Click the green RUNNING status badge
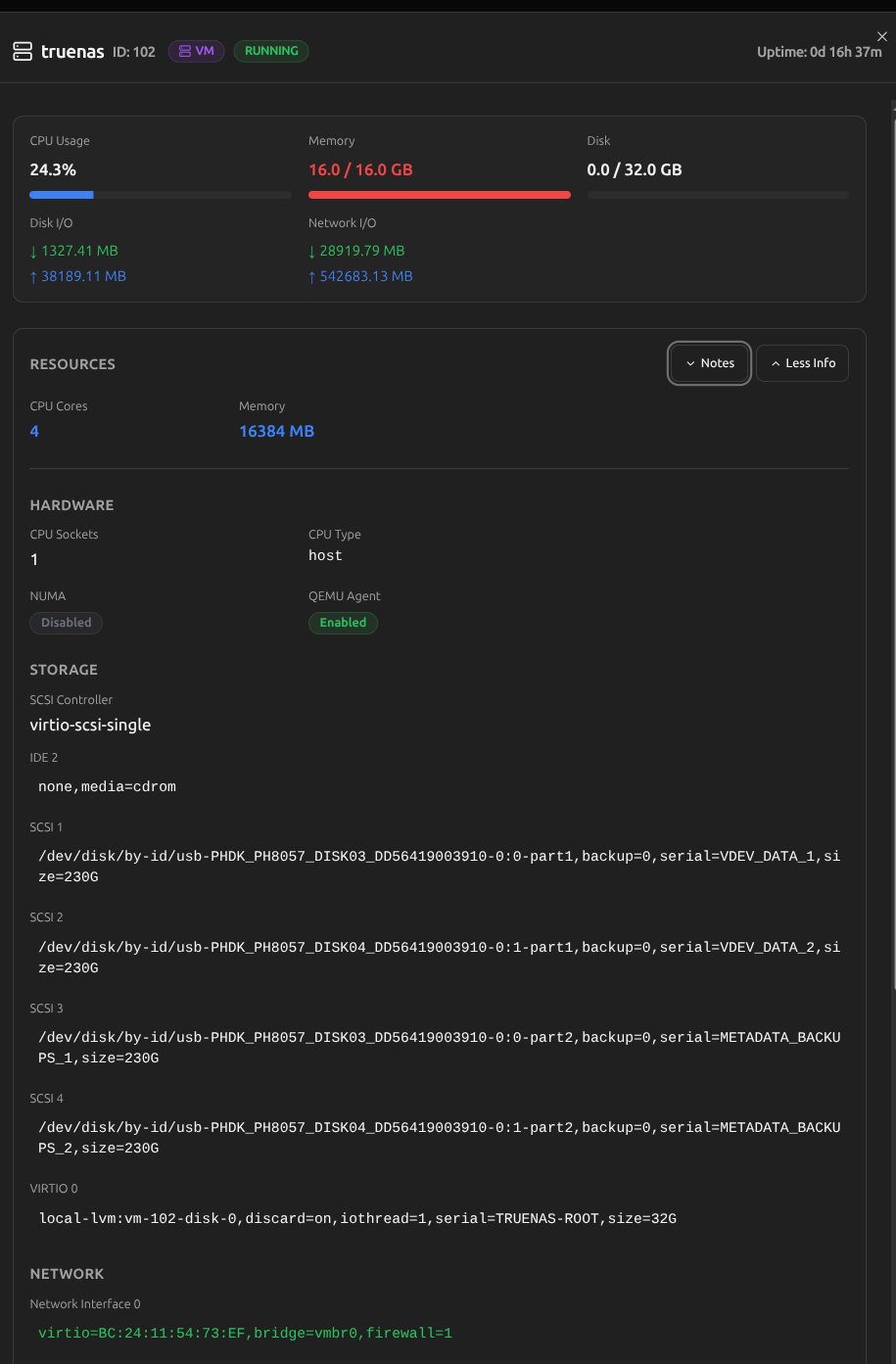Screen dimensions: 896x1364 [271, 51]
